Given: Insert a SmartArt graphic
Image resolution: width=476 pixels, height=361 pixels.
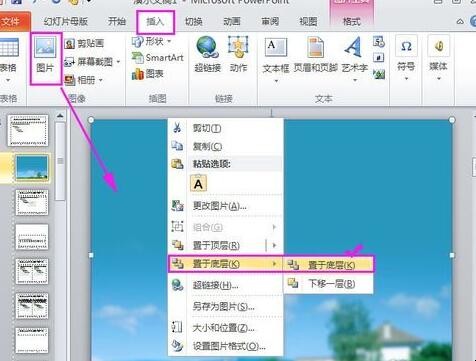Looking at the screenshot, I should [158, 58].
